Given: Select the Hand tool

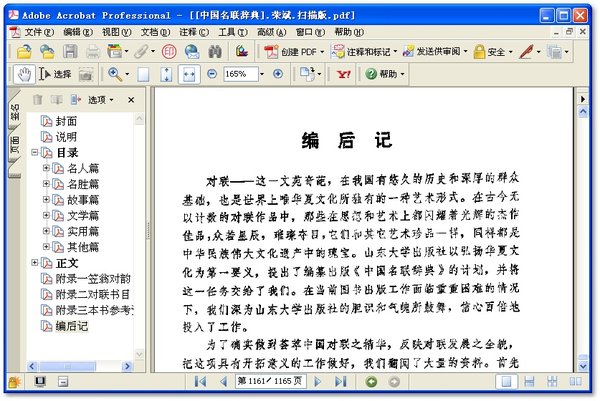Looking at the screenshot, I should coord(24,74).
